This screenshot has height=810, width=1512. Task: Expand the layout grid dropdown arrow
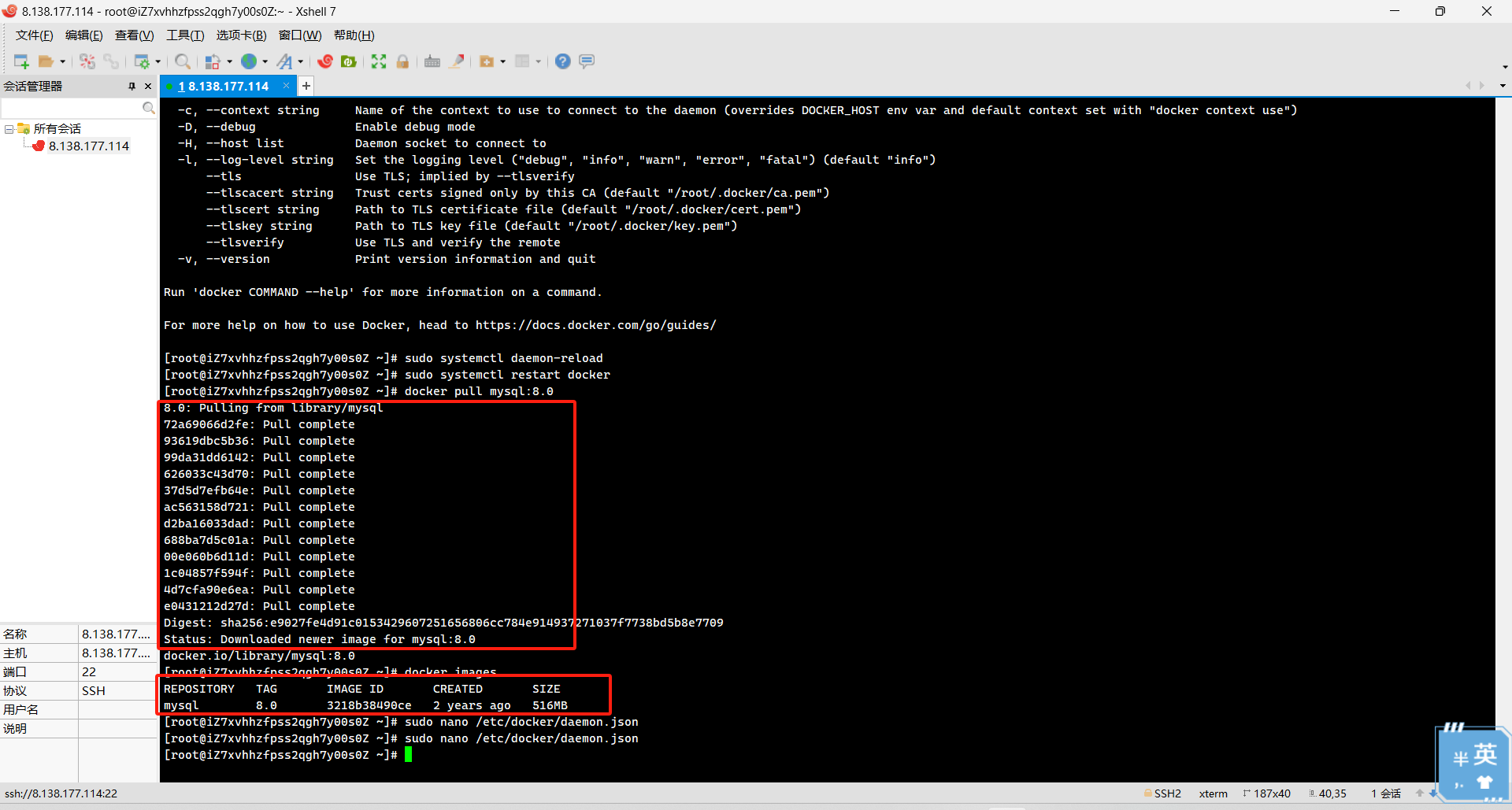click(x=538, y=61)
